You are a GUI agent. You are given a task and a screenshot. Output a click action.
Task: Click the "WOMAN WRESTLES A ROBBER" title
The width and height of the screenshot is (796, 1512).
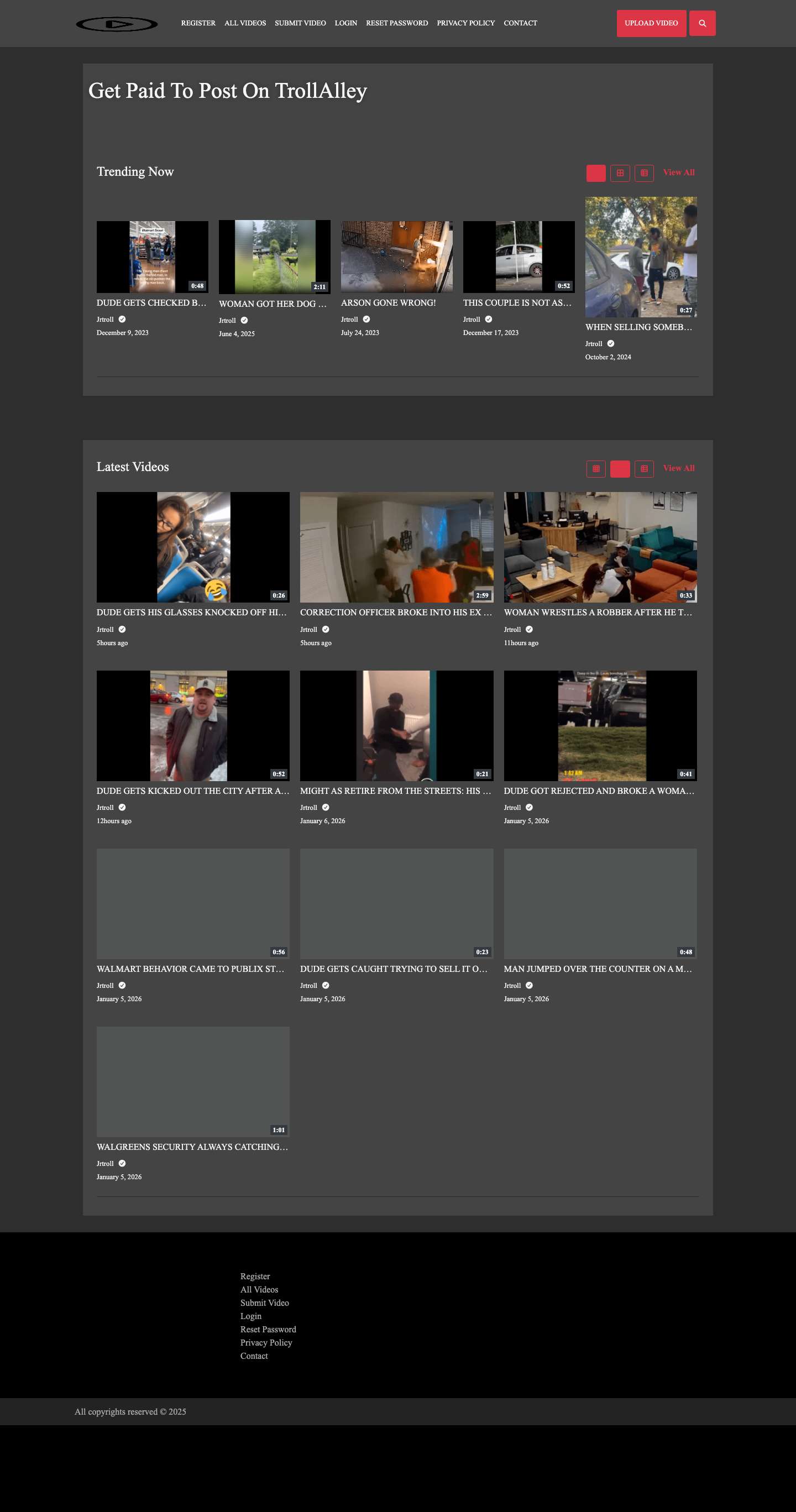click(x=598, y=612)
